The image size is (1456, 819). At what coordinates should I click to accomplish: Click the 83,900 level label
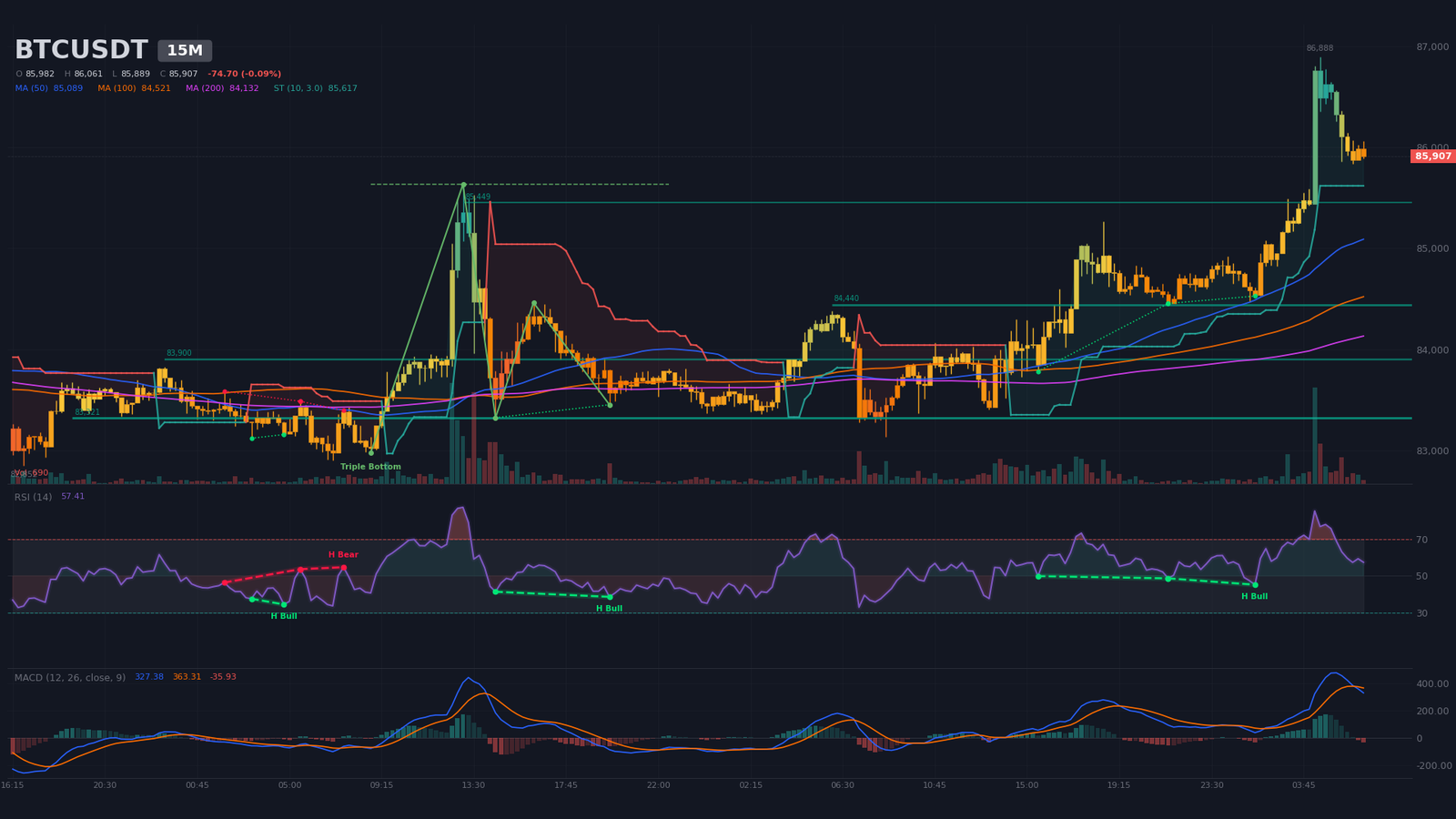pyautogui.click(x=179, y=353)
